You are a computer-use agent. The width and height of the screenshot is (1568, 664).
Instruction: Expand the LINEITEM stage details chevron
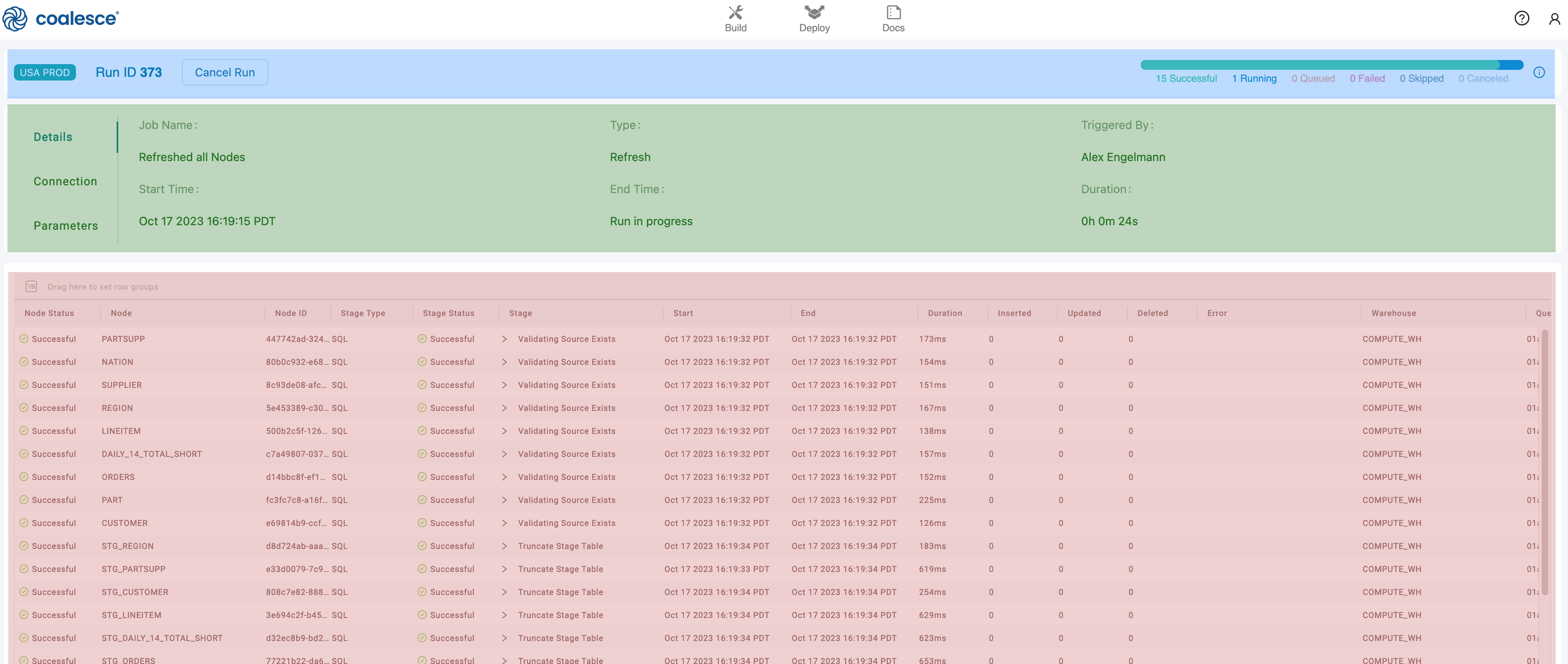[x=504, y=431]
